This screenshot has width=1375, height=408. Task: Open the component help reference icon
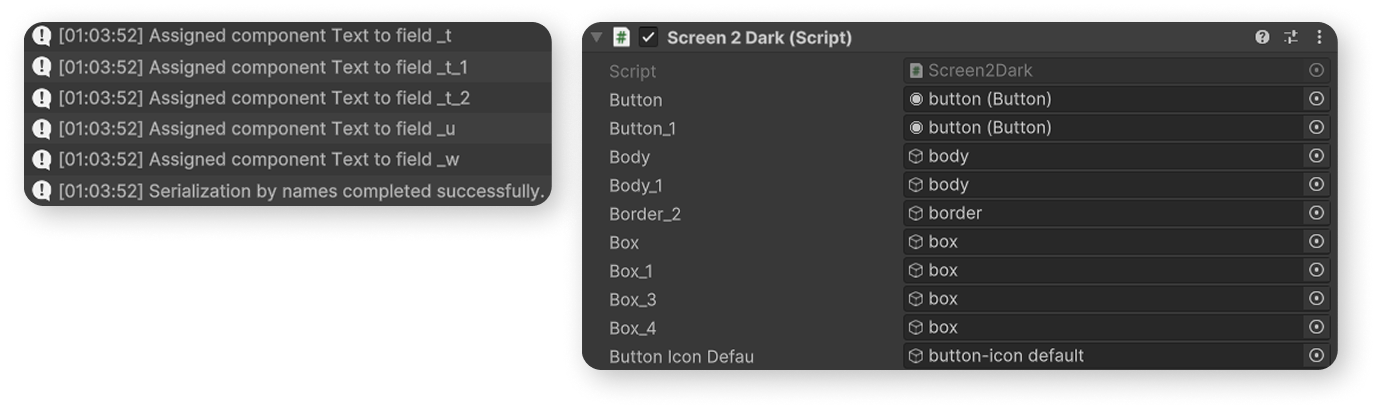(1262, 37)
